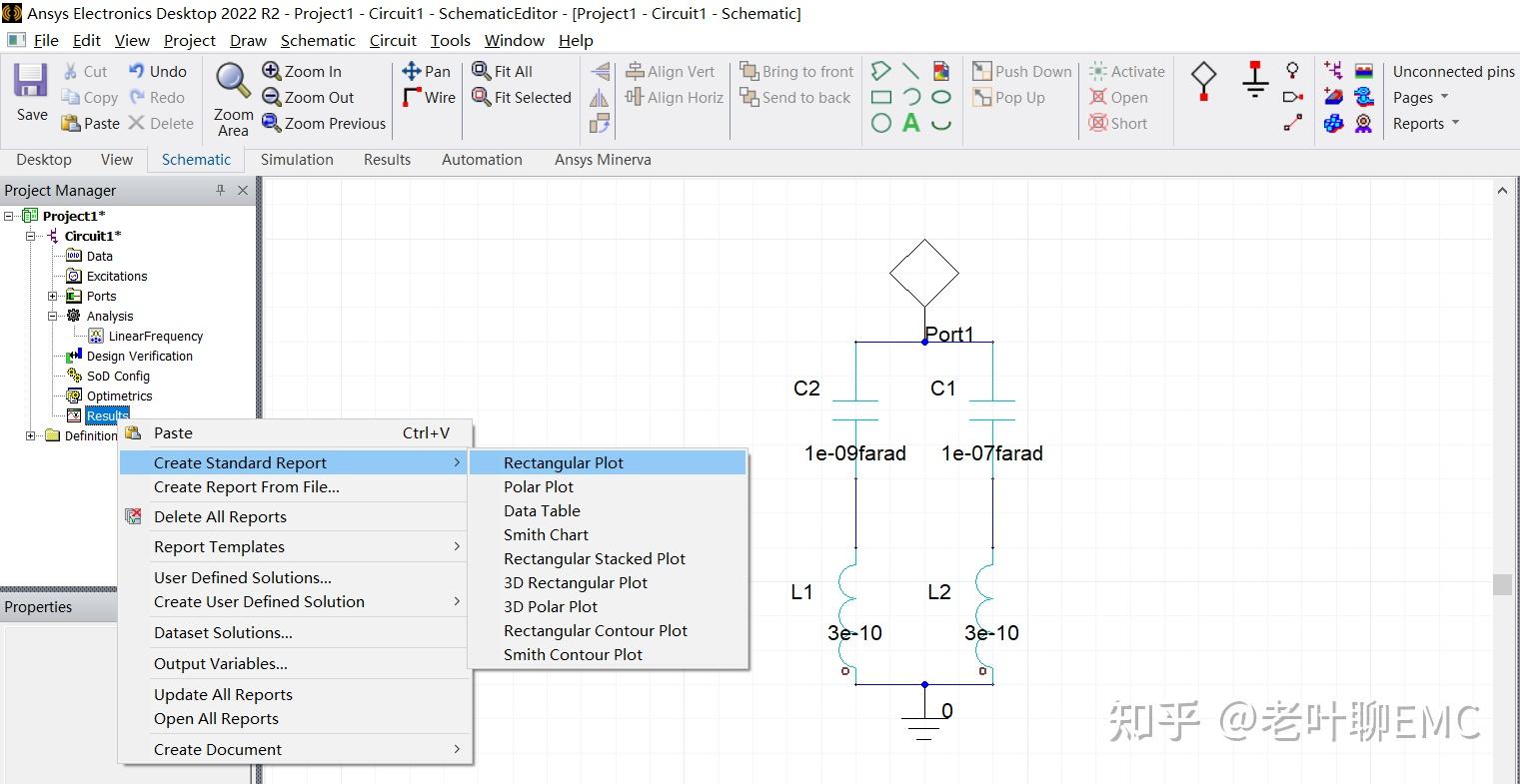The height and width of the screenshot is (784, 1520).
Task: Click the Pan tool icon
Action: tap(411, 71)
